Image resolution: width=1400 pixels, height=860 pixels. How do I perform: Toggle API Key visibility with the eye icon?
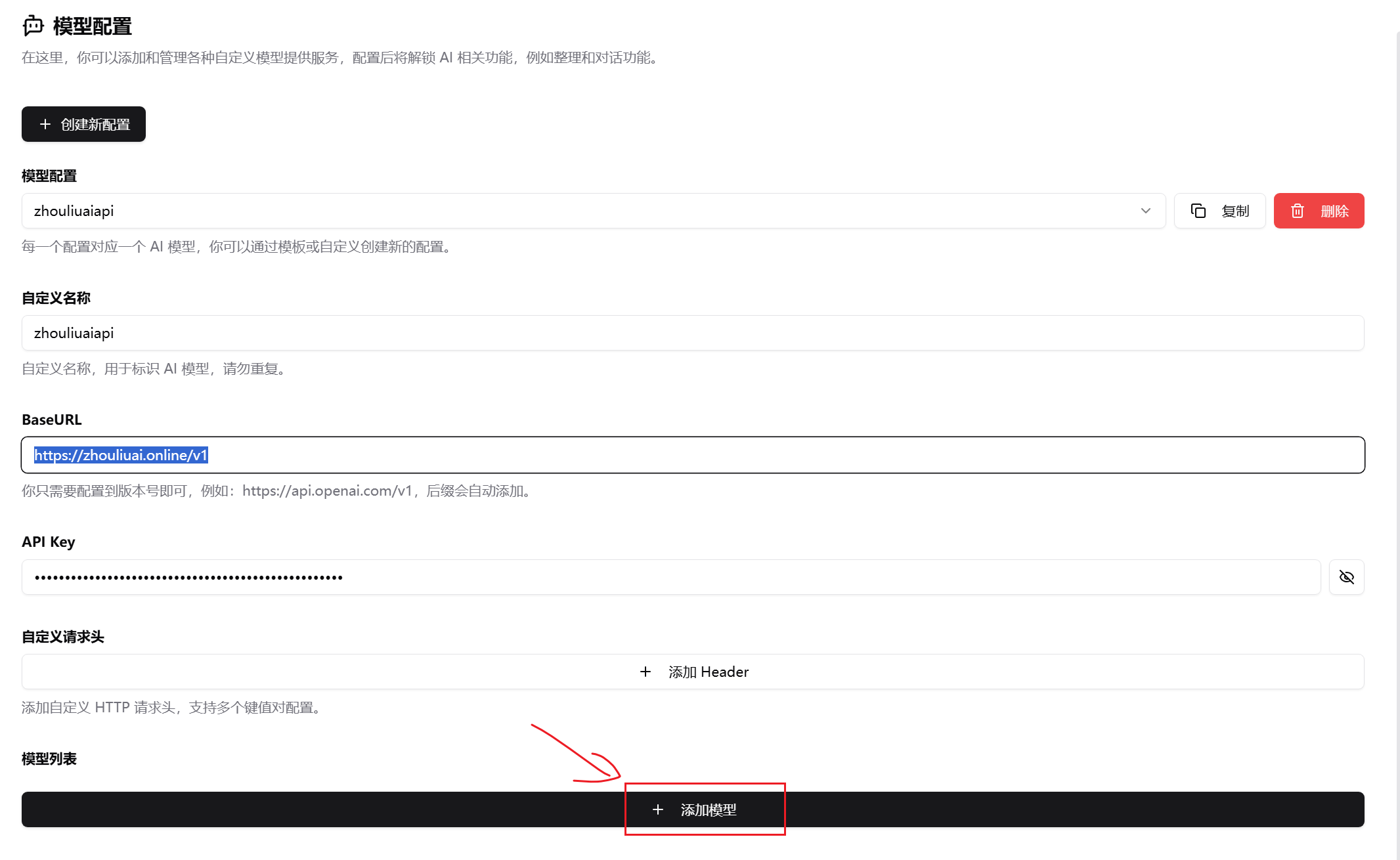1346,577
